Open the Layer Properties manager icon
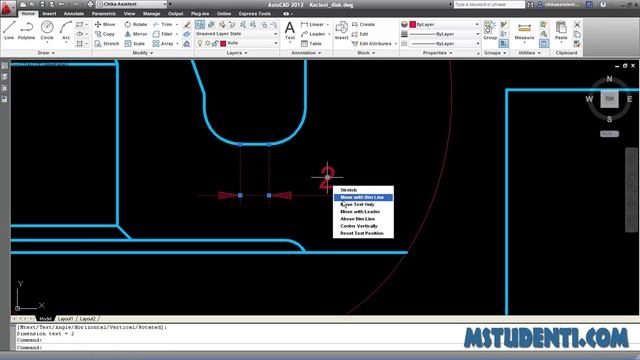Screen dimensions: 640x360 pyautogui.click(x=200, y=25)
